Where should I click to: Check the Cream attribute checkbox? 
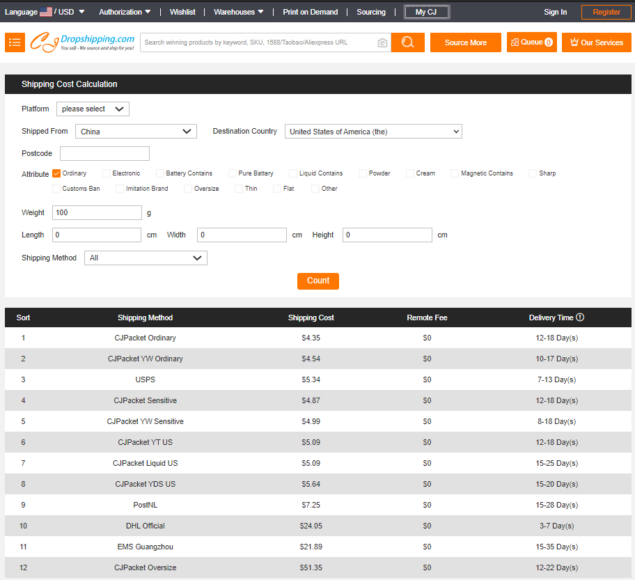click(410, 173)
